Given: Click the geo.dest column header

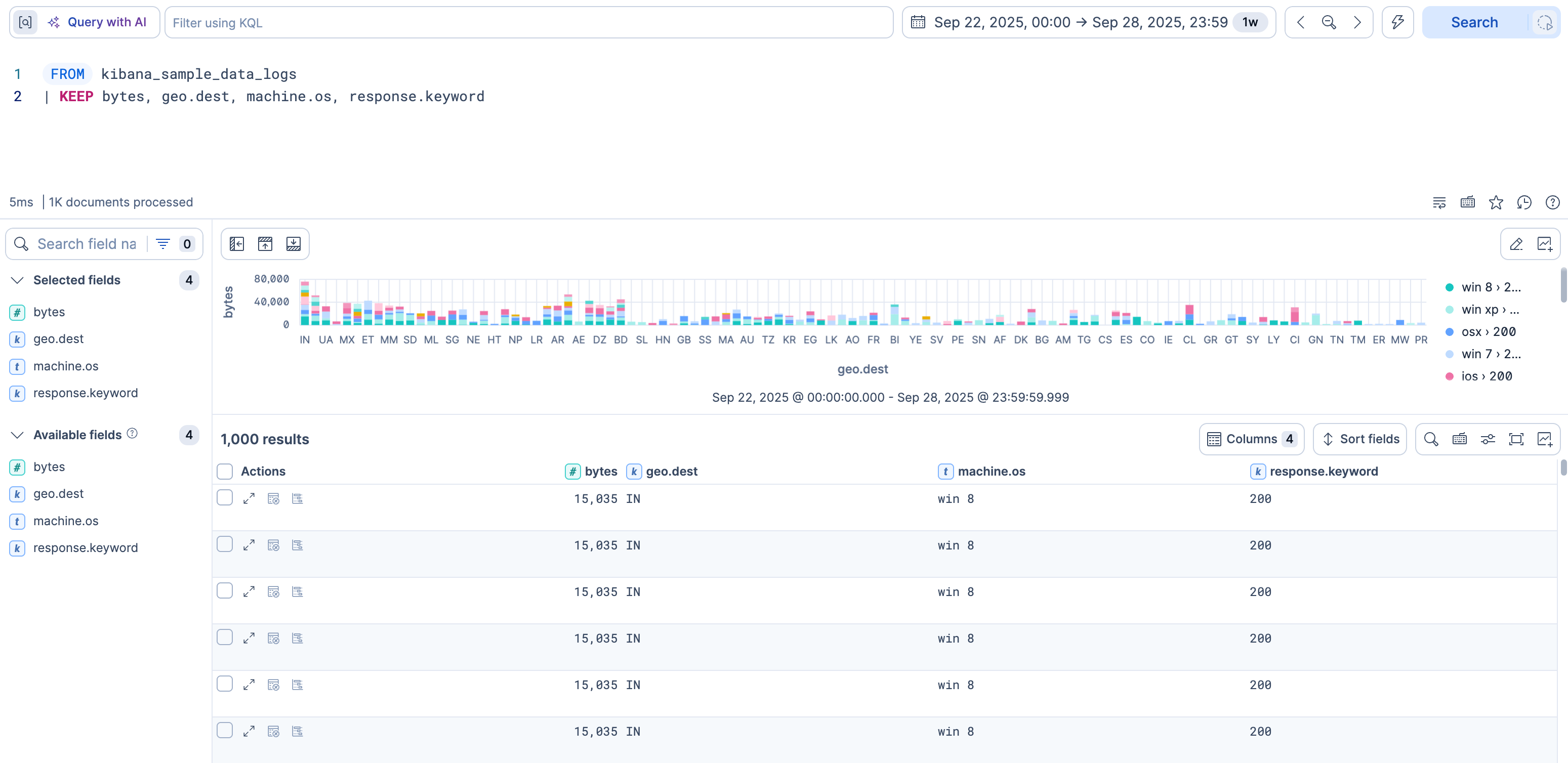Looking at the screenshot, I should click(x=662, y=472).
